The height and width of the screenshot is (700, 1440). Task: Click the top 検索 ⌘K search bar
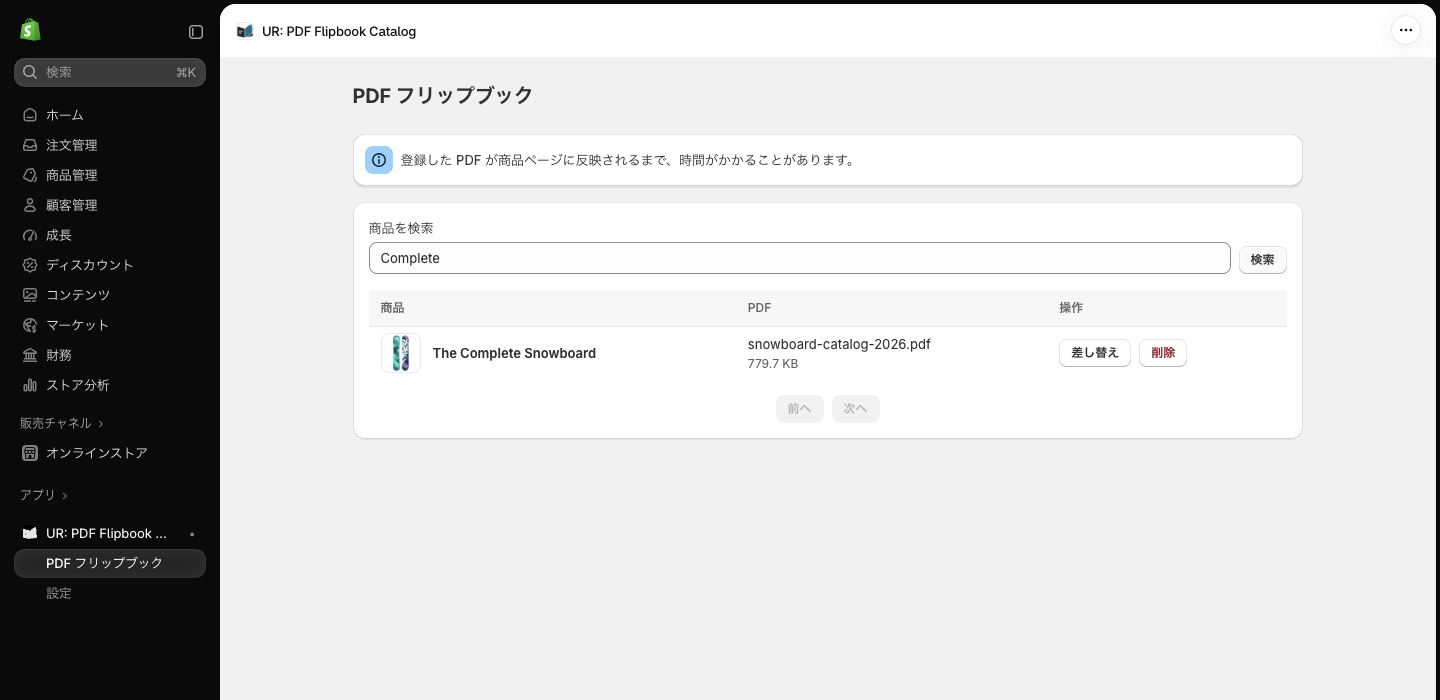click(110, 72)
